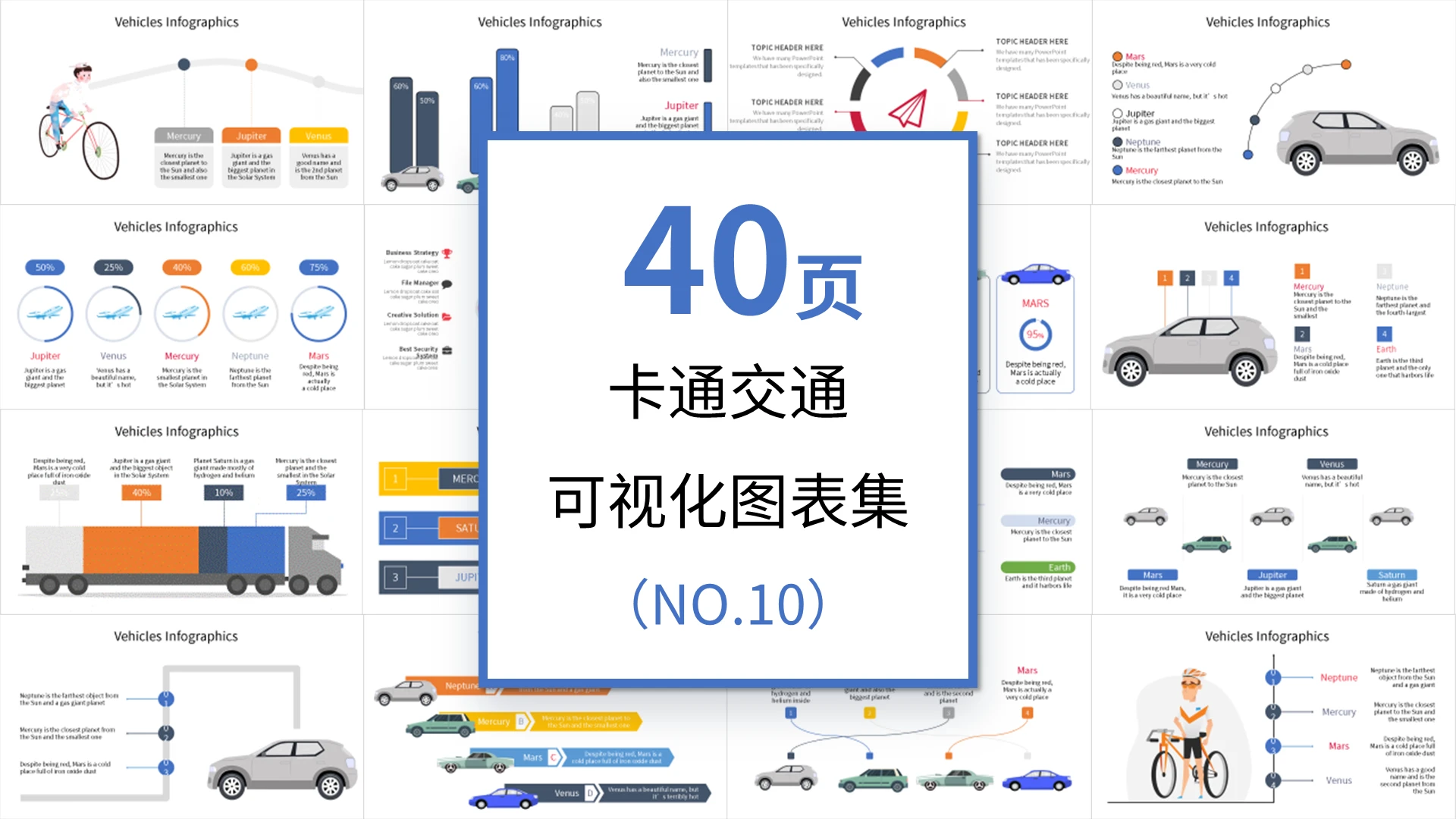The height and width of the screenshot is (819, 1456).
Task: Select the empty Venus bullet circle
Action: [x=1117, y=85]
